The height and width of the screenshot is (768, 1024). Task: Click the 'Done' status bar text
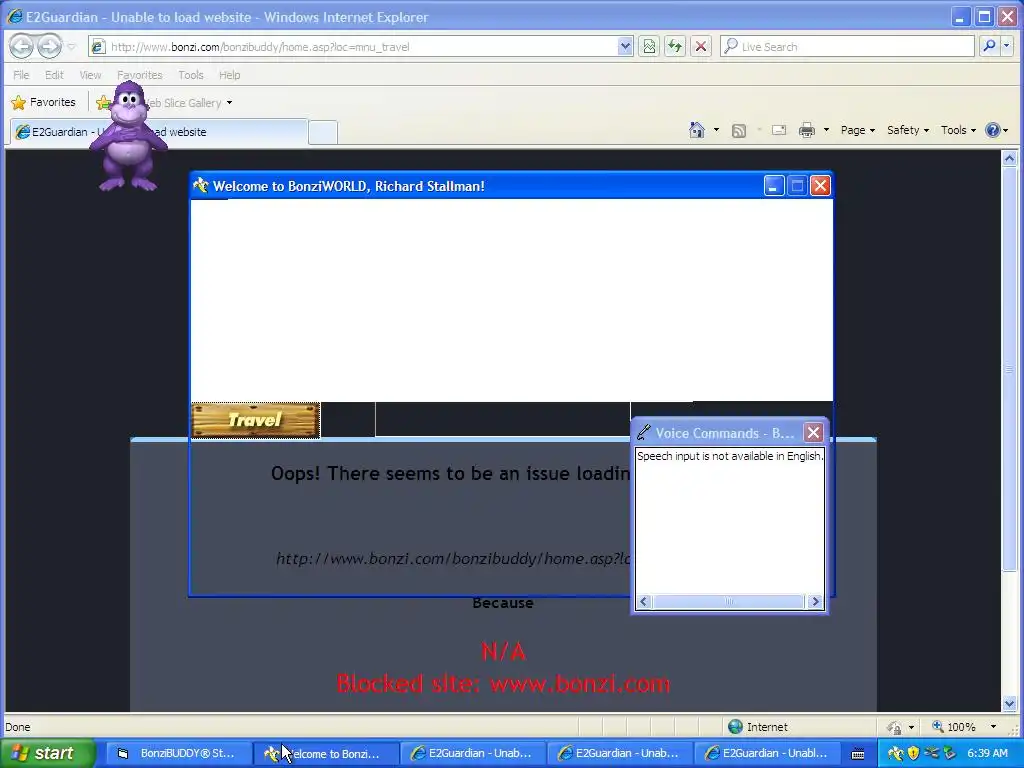(18, 727)
